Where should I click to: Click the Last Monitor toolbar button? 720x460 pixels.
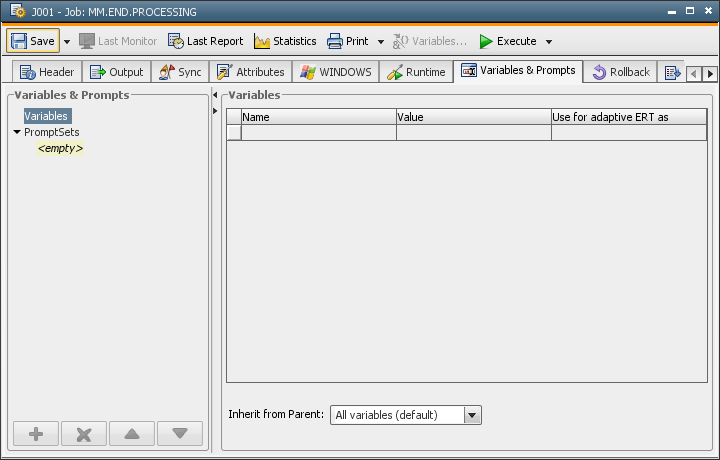pos(118,41)
